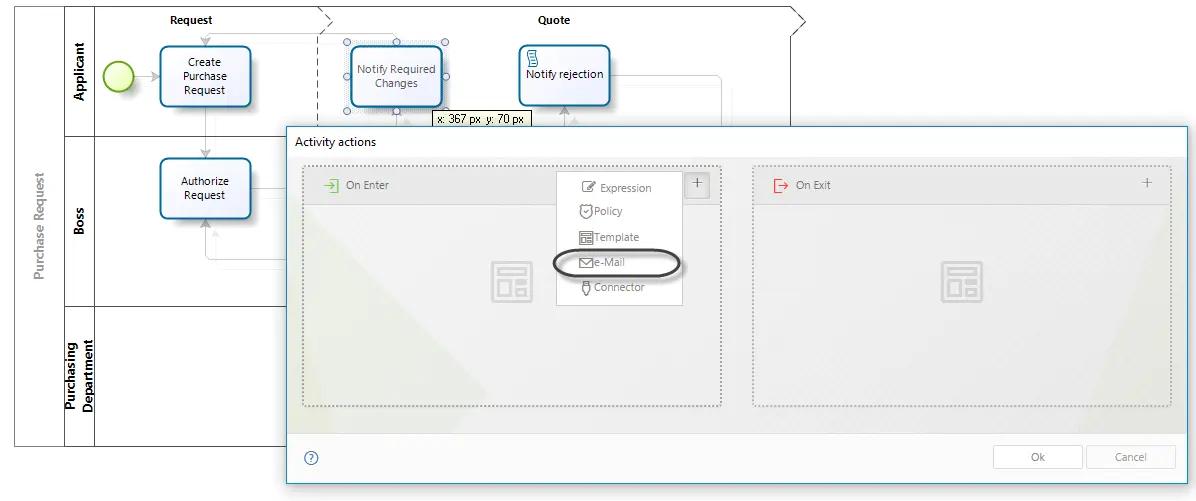Click the e-Mail envelope icon
The width and height of the screenshot is (1196, 501).
[x=586, y=263]
